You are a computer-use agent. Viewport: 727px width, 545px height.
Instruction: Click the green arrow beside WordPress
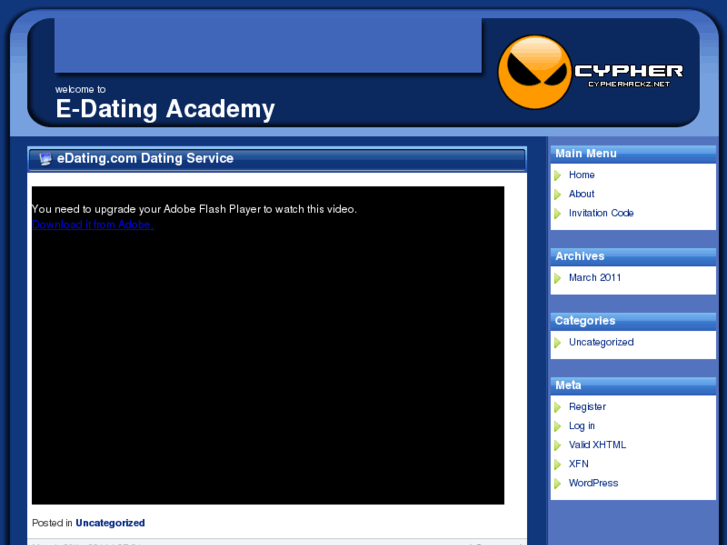coord(558,483)
